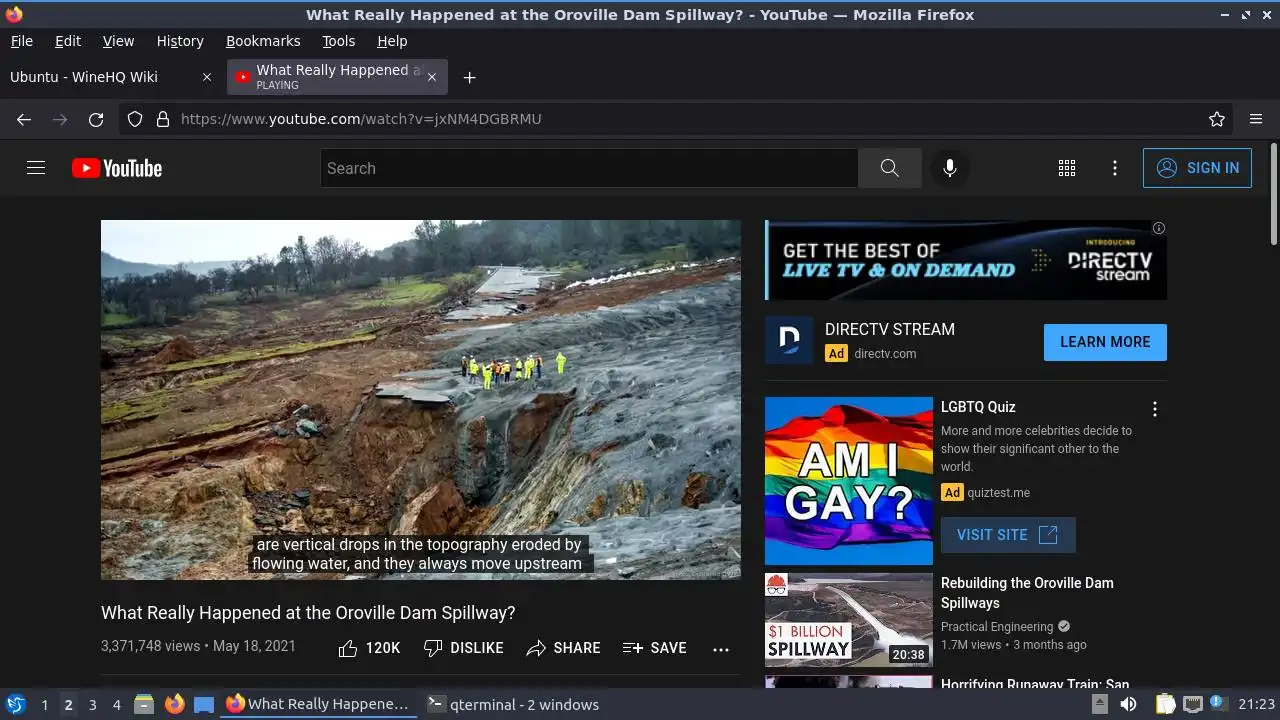
Task: Open the Bookmarks menu
Action: click(263, 41)
